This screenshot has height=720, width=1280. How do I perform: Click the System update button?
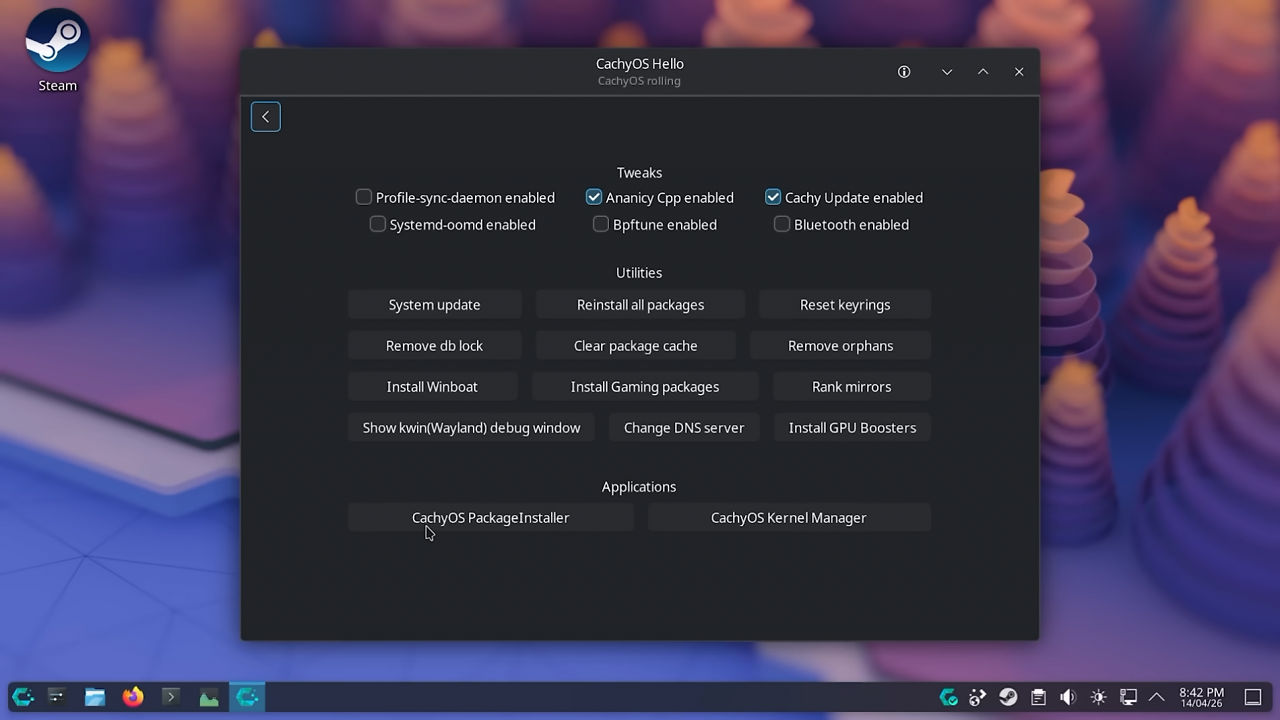434,305
